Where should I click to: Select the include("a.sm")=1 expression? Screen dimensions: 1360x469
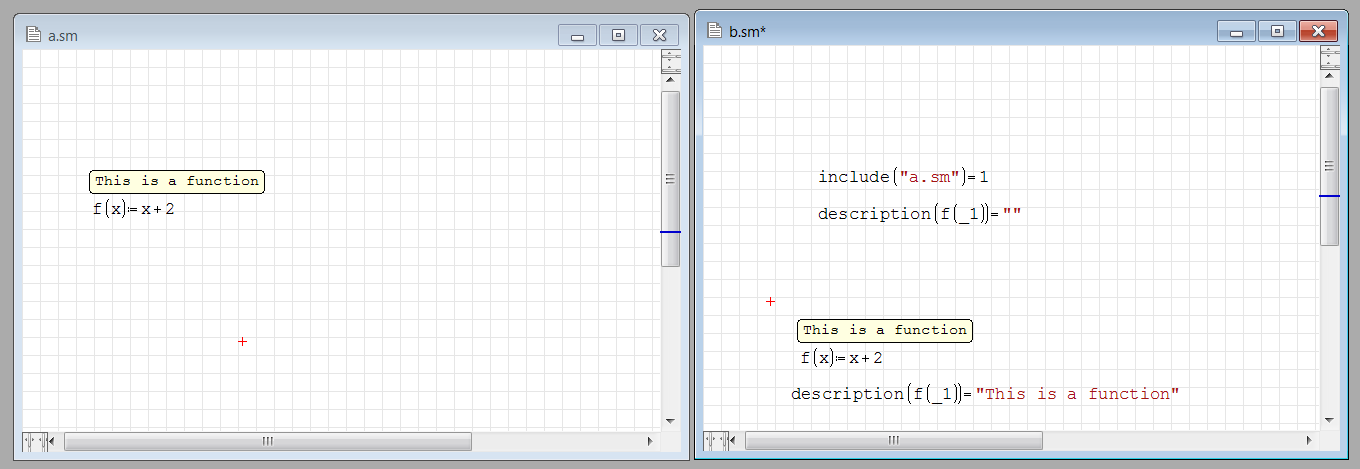(x=903, y=177)
